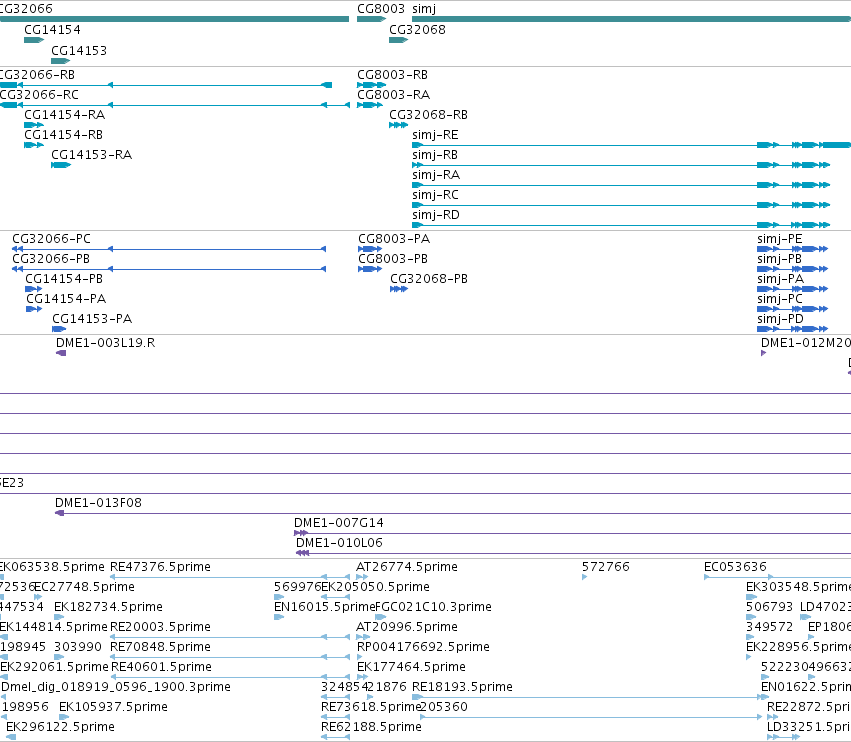
Task: Select EST RE18193.5prime
Action: tap(462, 688)
